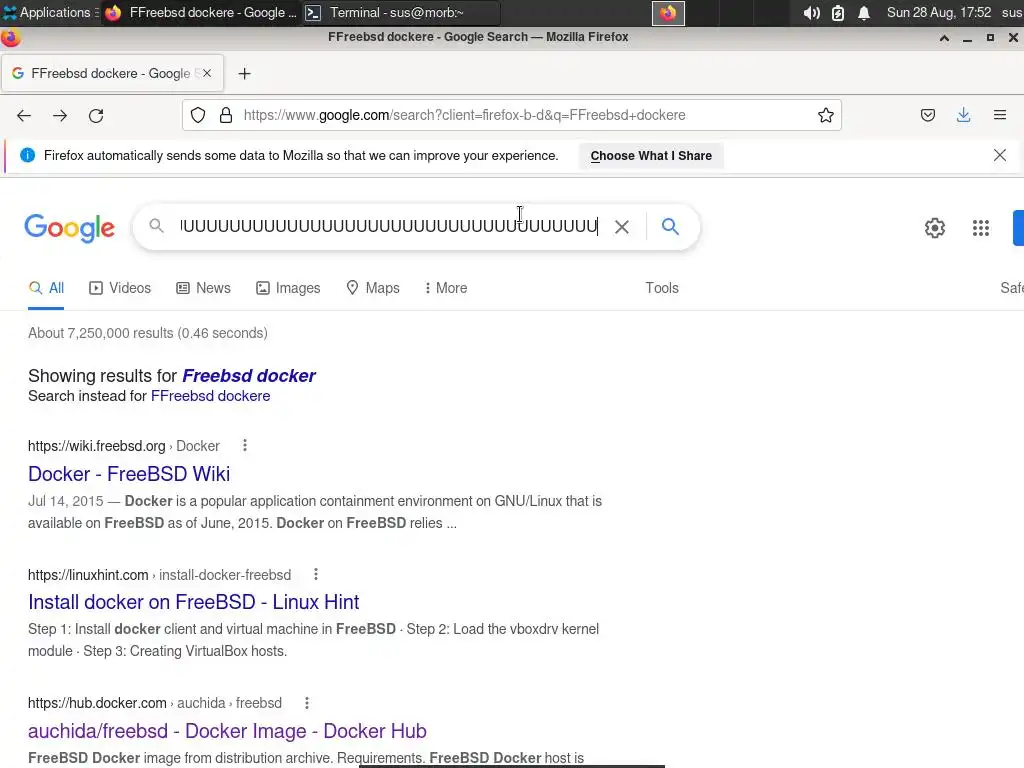
Task: Switch to Videos results tab
Action: coord(120,288)
